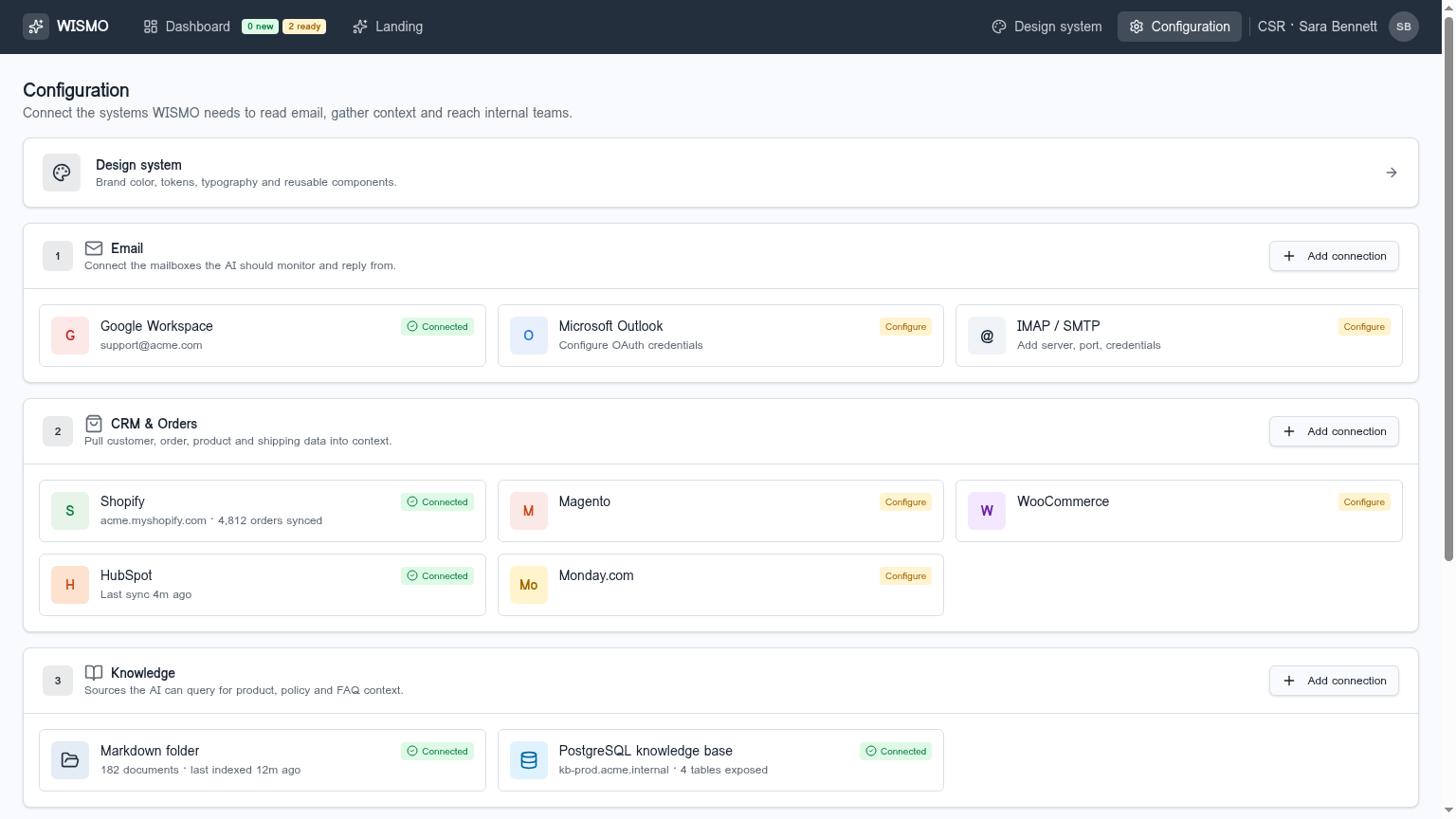Select the Configuration tab in top bar
The height and width of the screenshot is (819, 1456).
[1179, 27]
